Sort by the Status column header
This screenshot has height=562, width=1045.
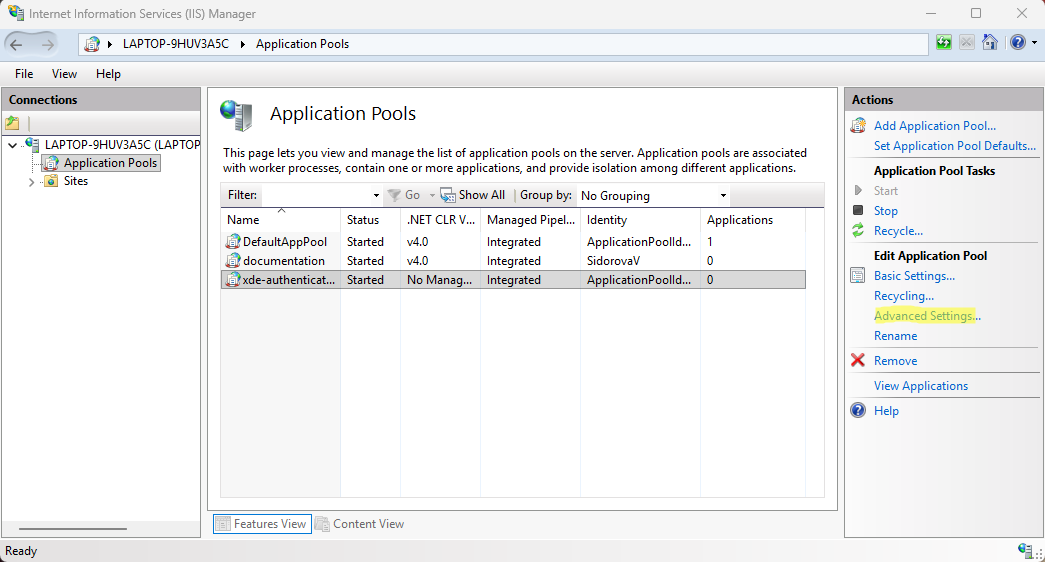tap(371, 220)
